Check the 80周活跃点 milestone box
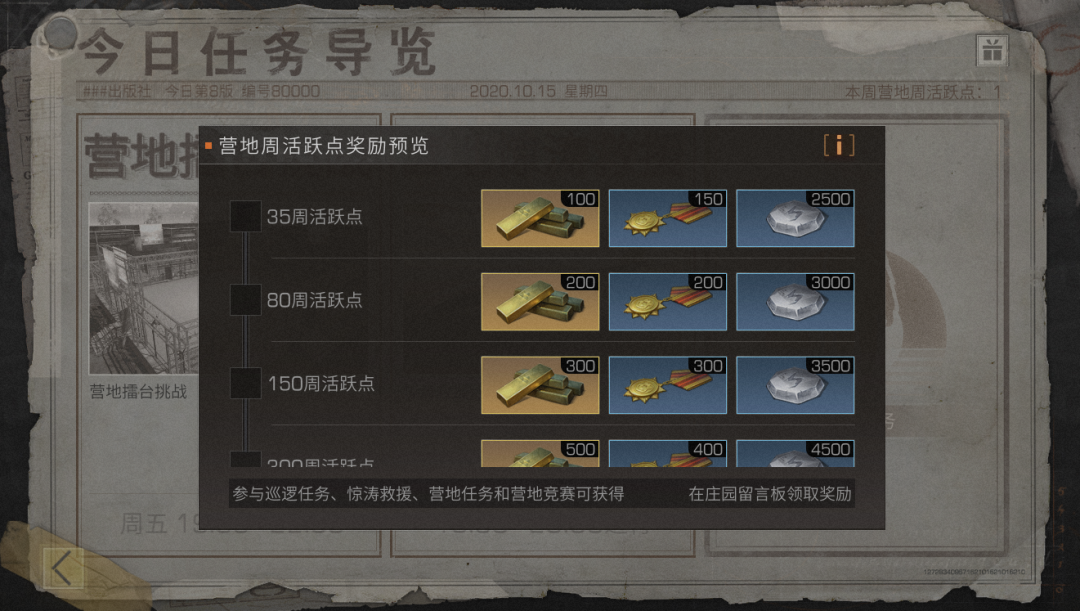This screenshot has height=611, width=1080. tap(245, 300)
